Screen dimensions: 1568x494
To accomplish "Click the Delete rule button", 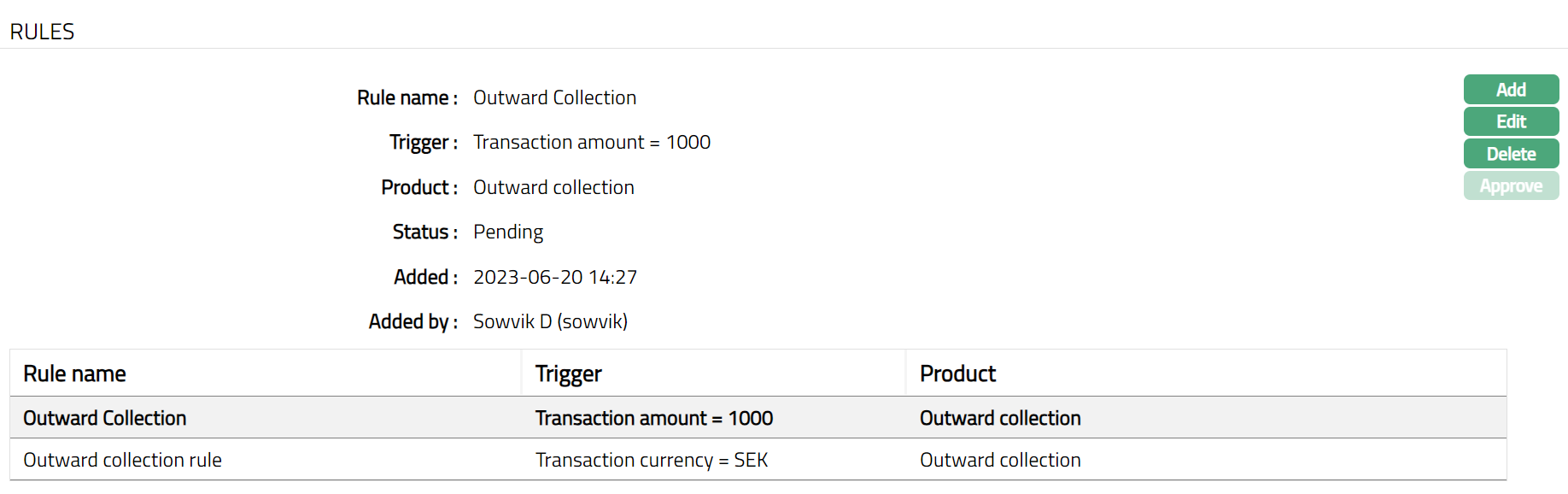I will click(x=1511, y=154).
